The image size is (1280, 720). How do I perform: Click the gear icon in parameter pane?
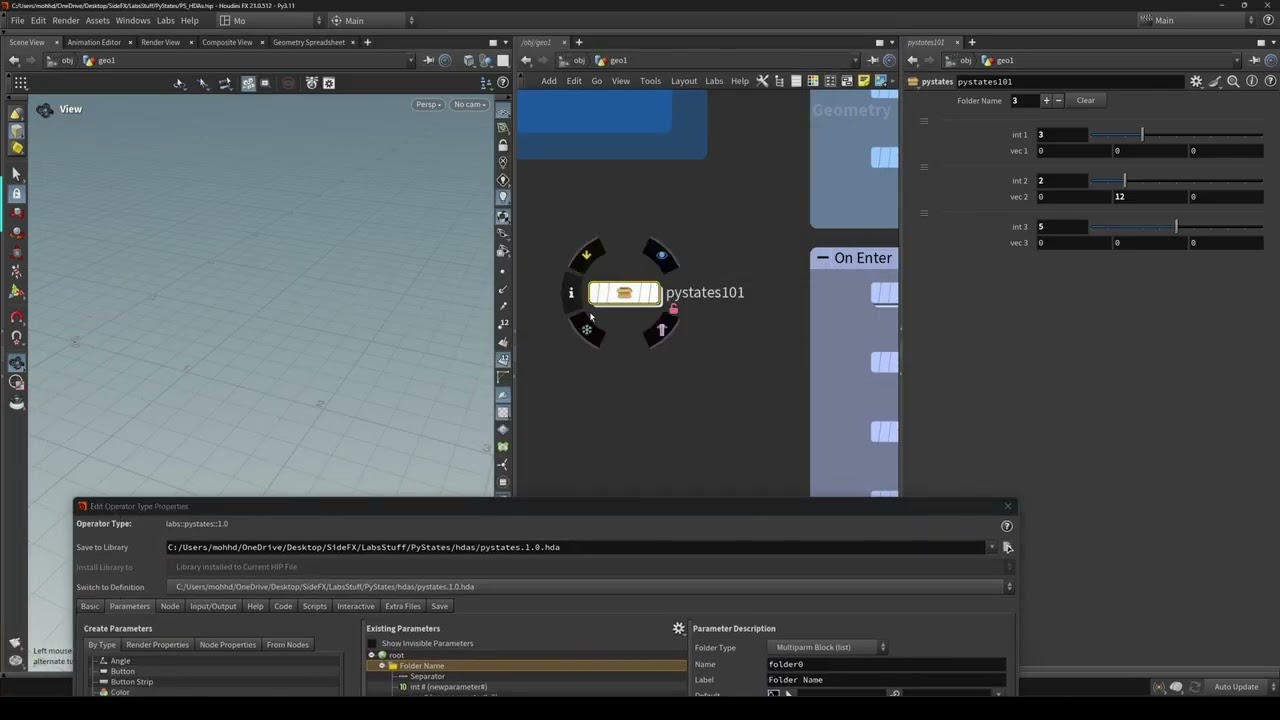[1196, 81]
